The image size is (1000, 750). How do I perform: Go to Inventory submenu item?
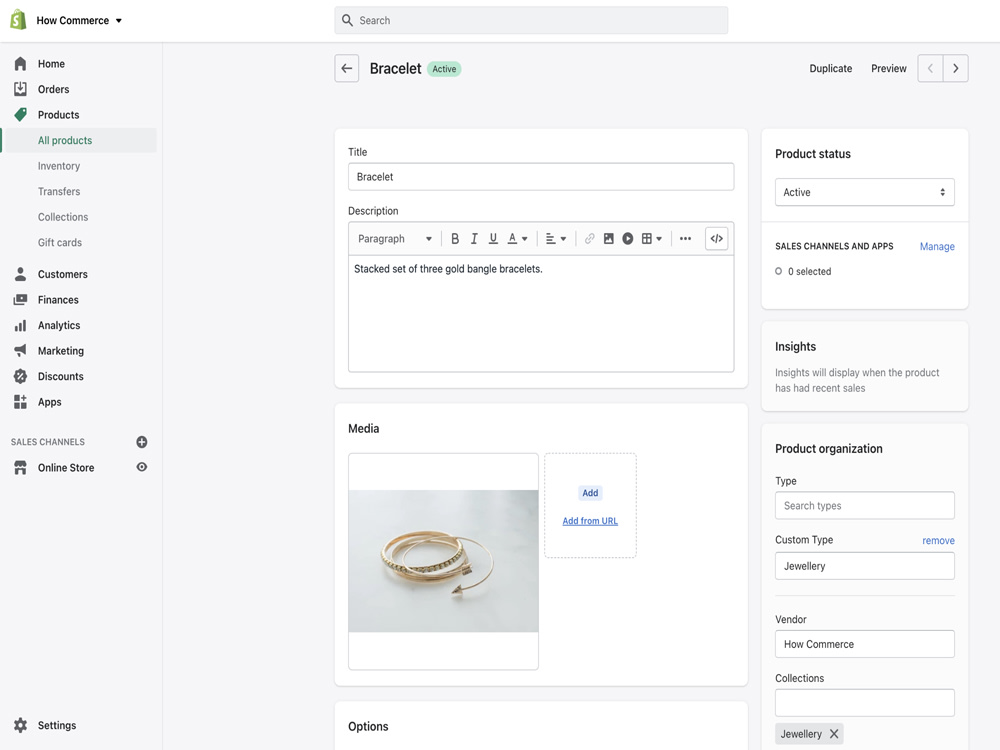[x=59, y=166]
